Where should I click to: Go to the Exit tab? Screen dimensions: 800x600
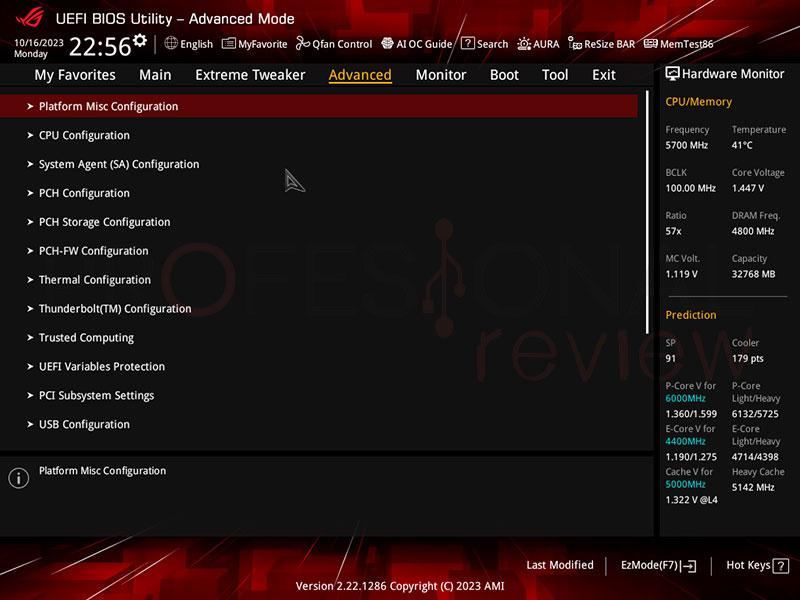(604, 75)
